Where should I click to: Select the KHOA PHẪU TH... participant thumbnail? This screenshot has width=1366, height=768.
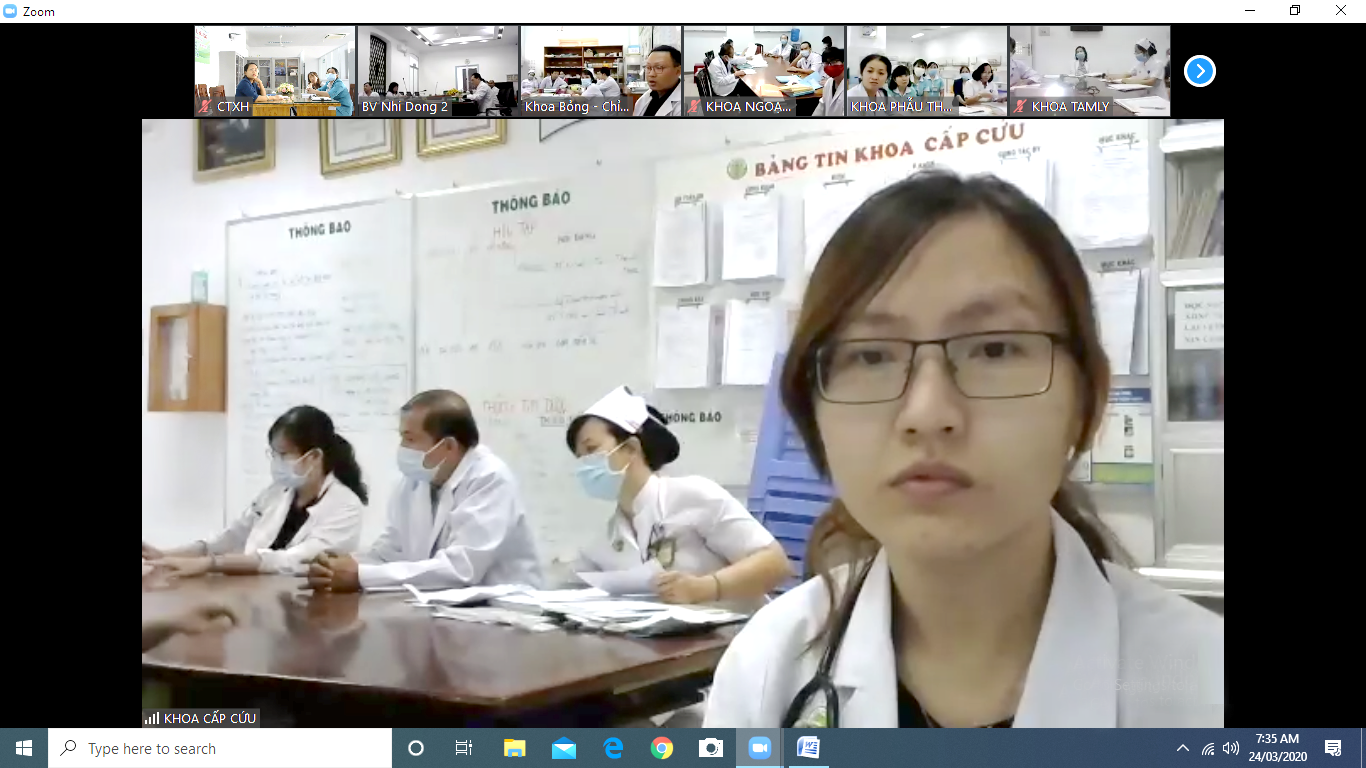927,71
